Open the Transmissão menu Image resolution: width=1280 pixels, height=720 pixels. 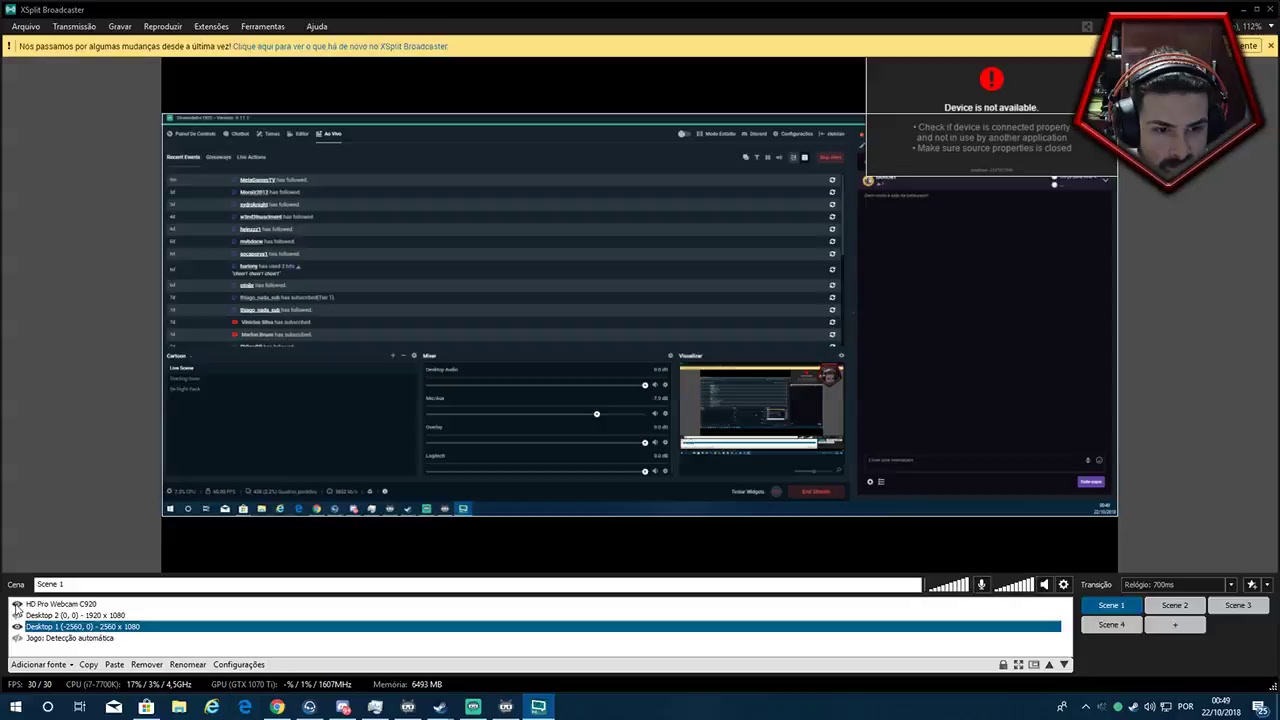point(74,26)
